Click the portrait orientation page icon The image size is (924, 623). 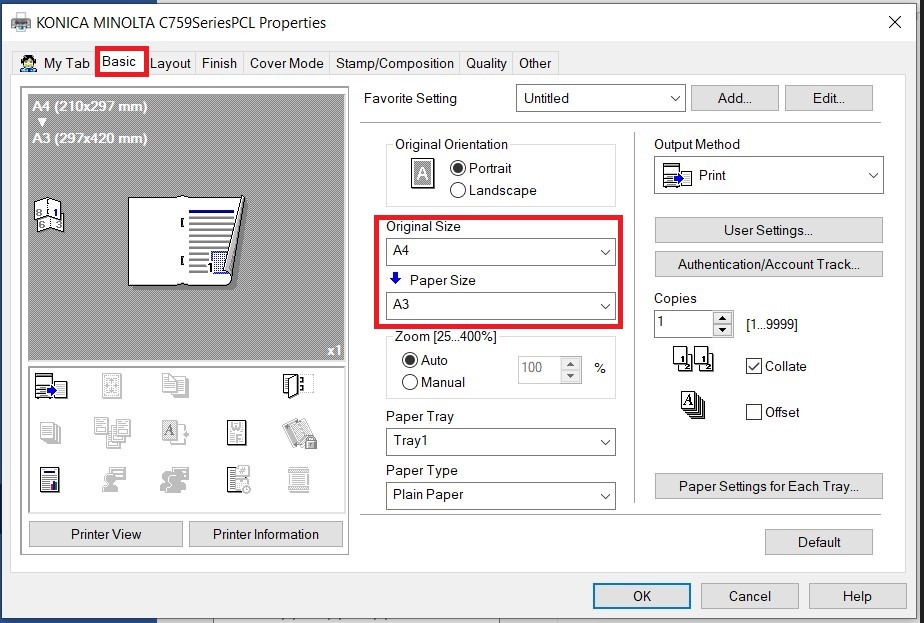click(422, 174)
